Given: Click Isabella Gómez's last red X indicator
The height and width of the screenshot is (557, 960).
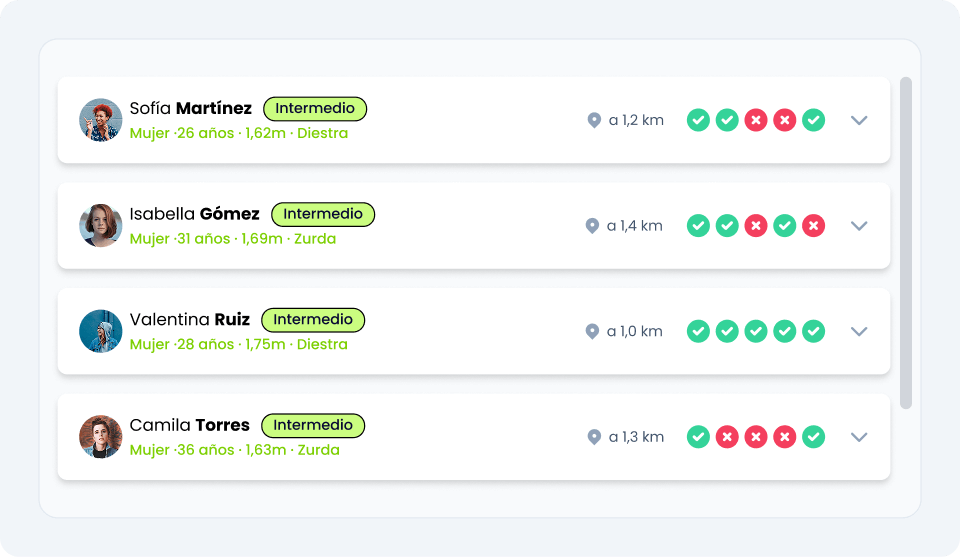Looking at the screenshot, I should tap(814, 226).
